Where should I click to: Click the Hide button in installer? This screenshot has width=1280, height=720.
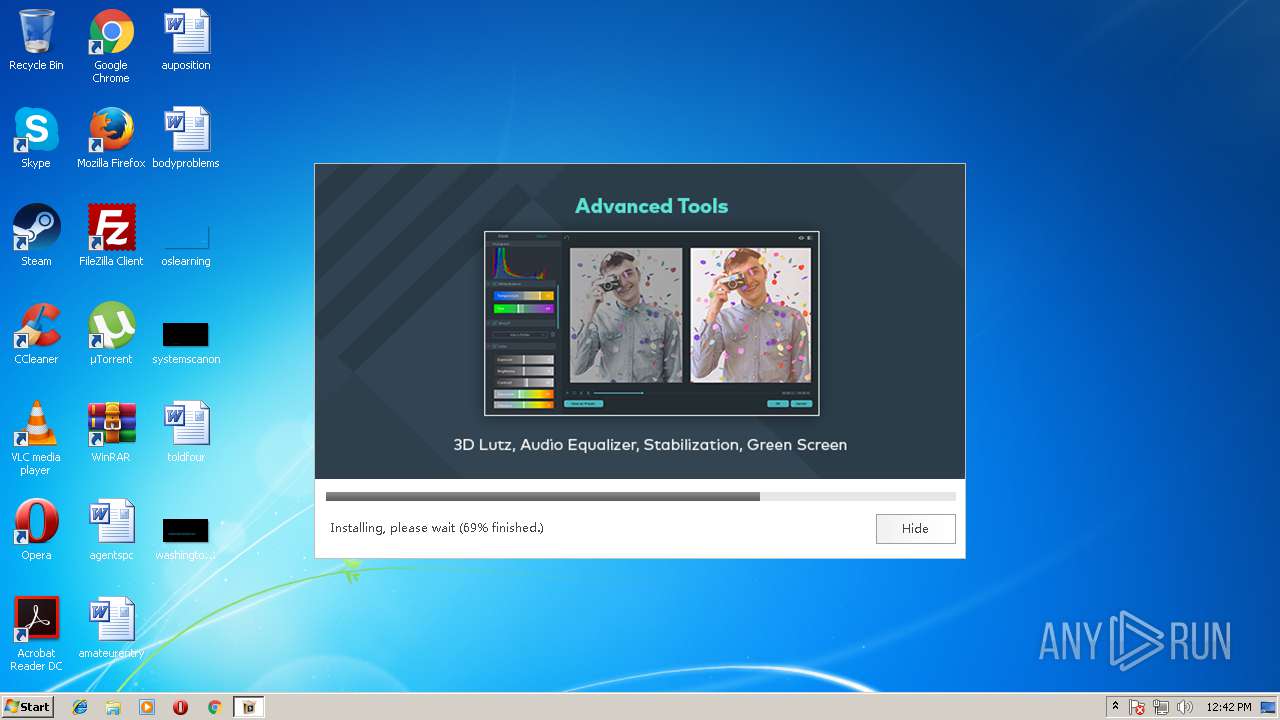[915, 528]
